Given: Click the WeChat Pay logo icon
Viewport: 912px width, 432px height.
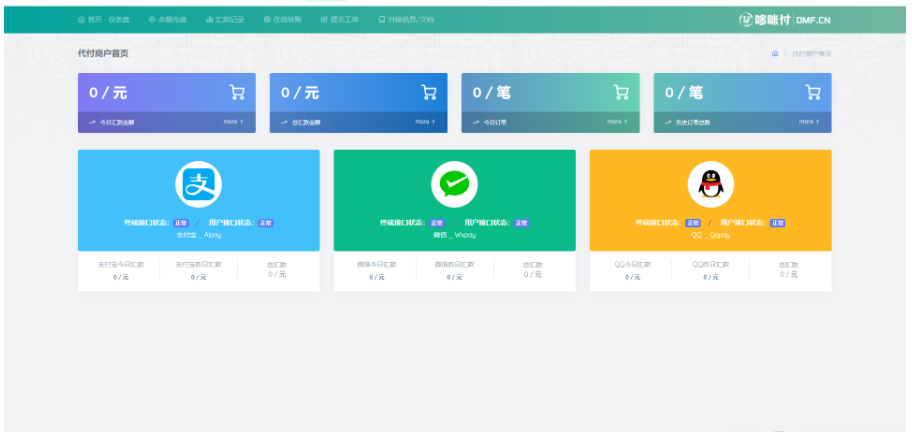Looking at the screenshot, I should tap(454, 184).
